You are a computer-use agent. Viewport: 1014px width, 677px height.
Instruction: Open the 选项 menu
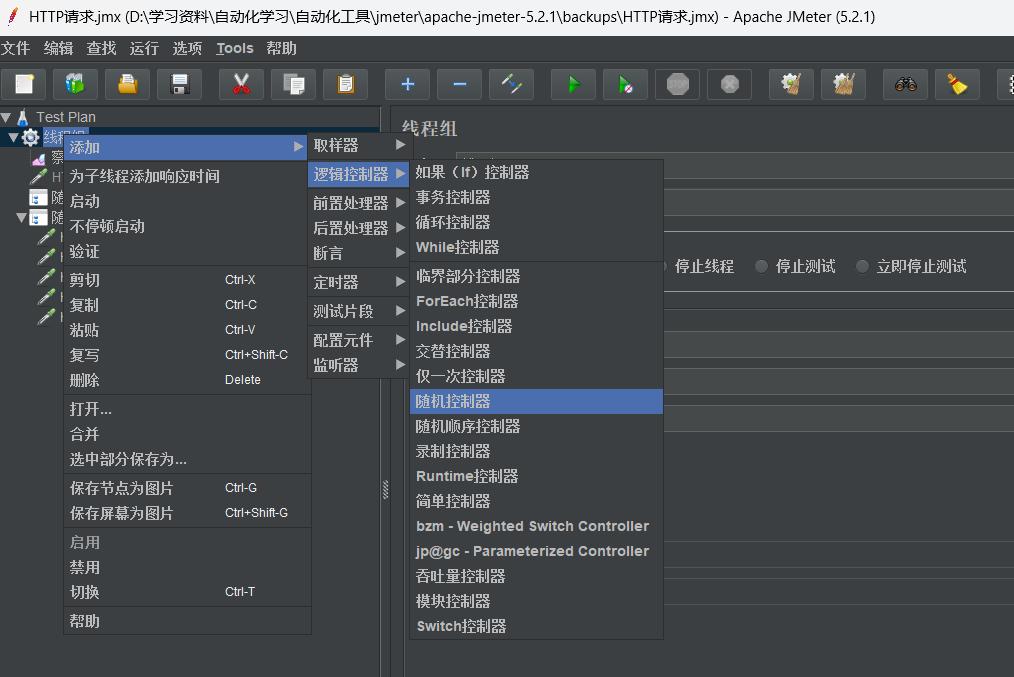188,48
